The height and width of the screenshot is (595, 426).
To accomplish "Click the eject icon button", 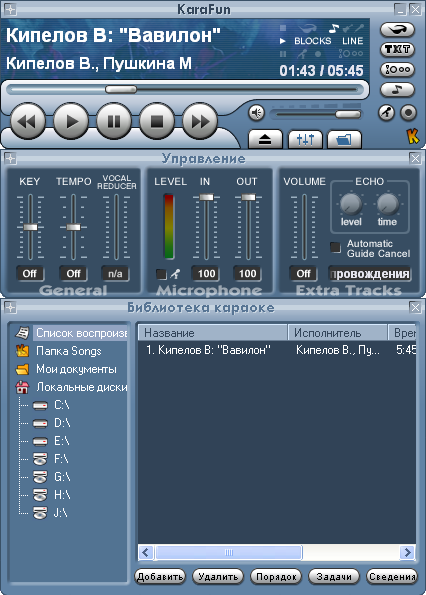I will pyautogui.click(x=265, y=140).
